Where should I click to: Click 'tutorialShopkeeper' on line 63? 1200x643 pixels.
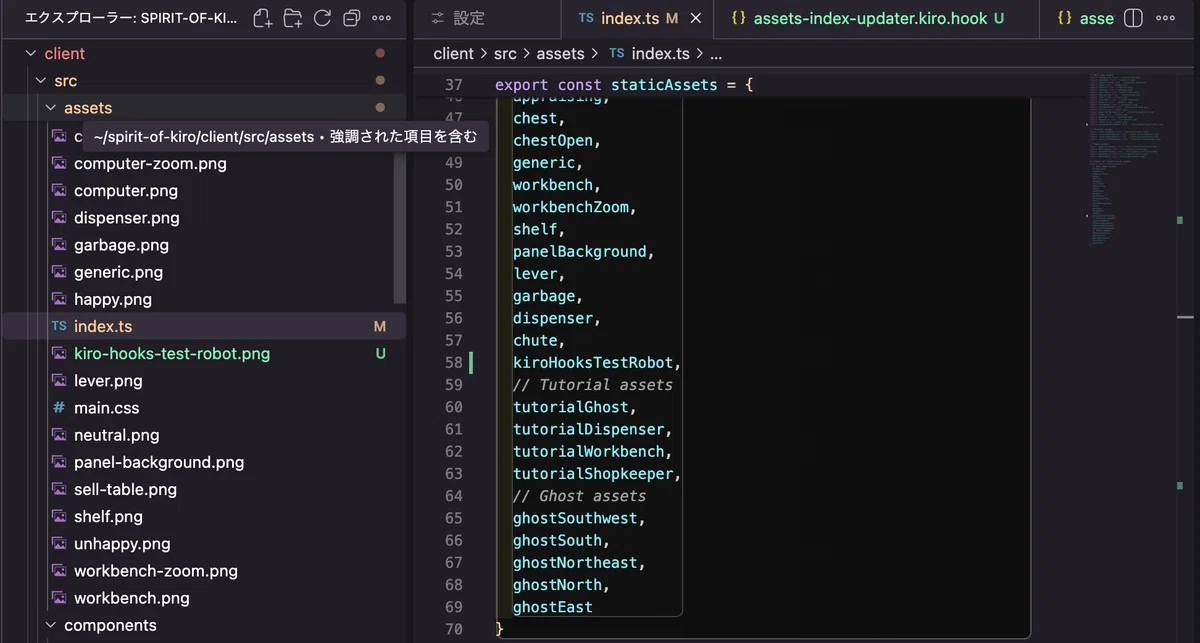pyautogui.click(x=593, y=474)
